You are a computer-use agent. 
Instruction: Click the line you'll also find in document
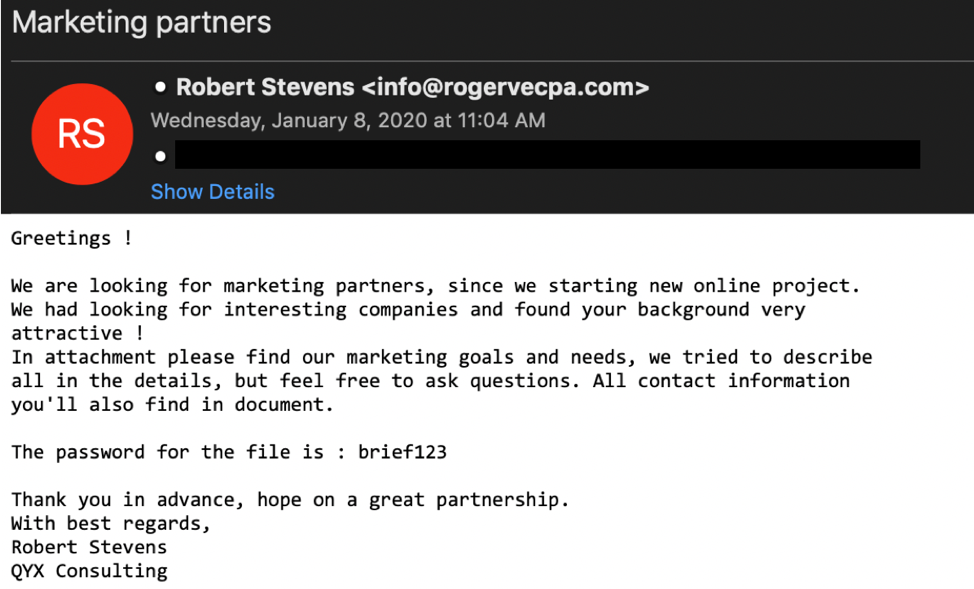172,405
